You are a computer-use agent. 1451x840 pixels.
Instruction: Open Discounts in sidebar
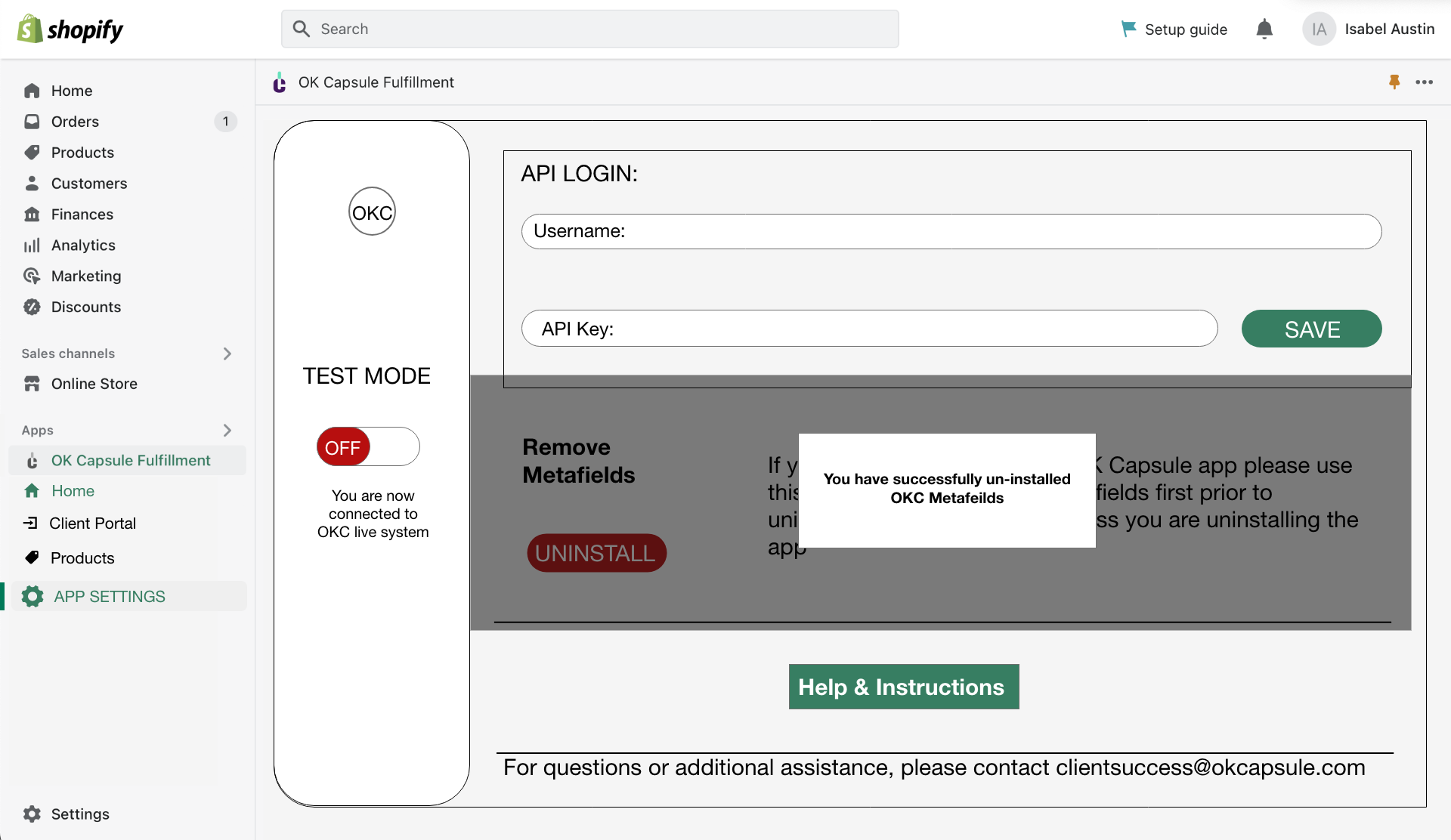click(x=85, y=307)
